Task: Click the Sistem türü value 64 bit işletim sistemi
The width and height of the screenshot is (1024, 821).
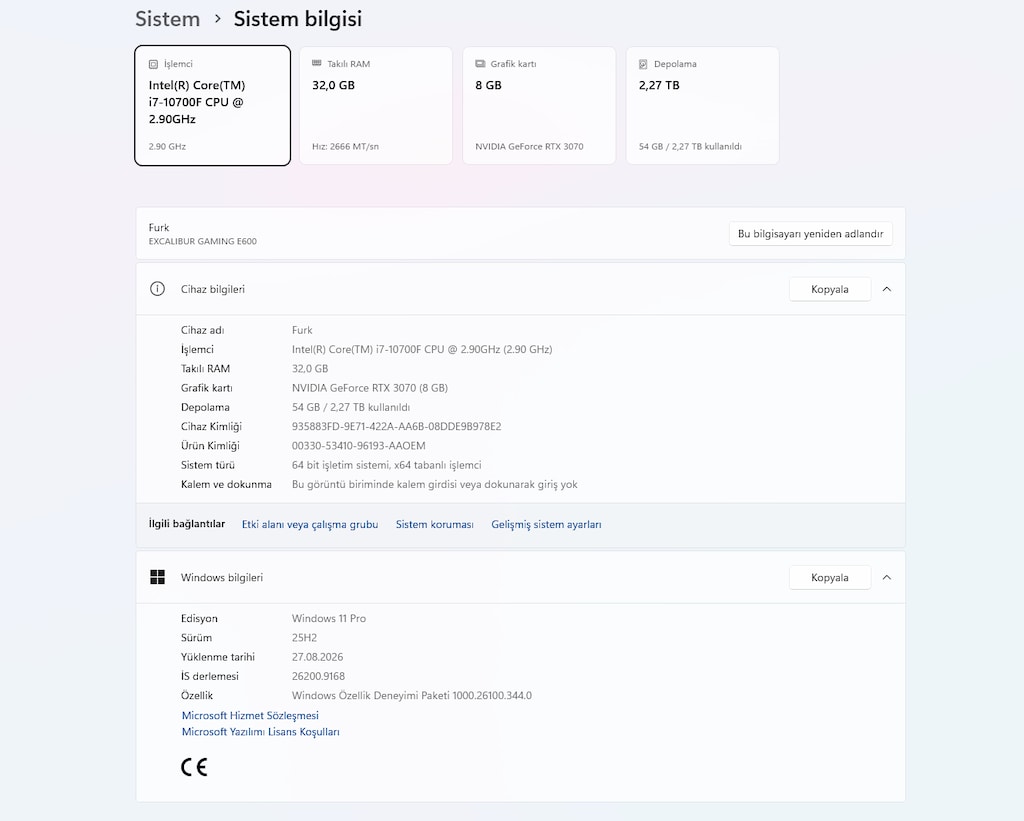Action: (387, 465)
